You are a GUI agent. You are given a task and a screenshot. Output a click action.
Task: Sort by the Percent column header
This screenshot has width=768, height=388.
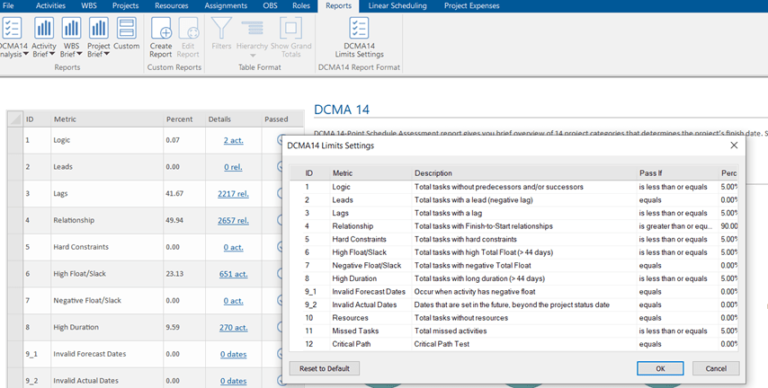point(184,119)
